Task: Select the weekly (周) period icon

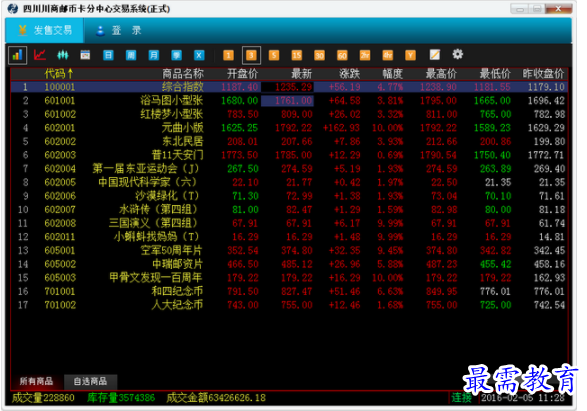Action: tap(131, 55)
